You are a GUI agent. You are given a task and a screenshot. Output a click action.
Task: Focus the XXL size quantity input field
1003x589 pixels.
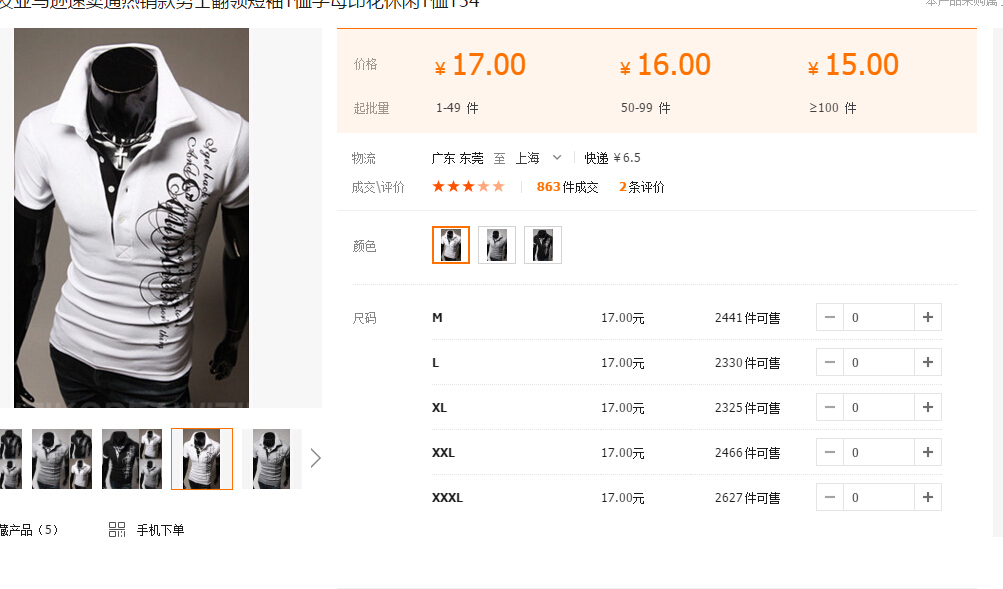(x=879, y=452)
